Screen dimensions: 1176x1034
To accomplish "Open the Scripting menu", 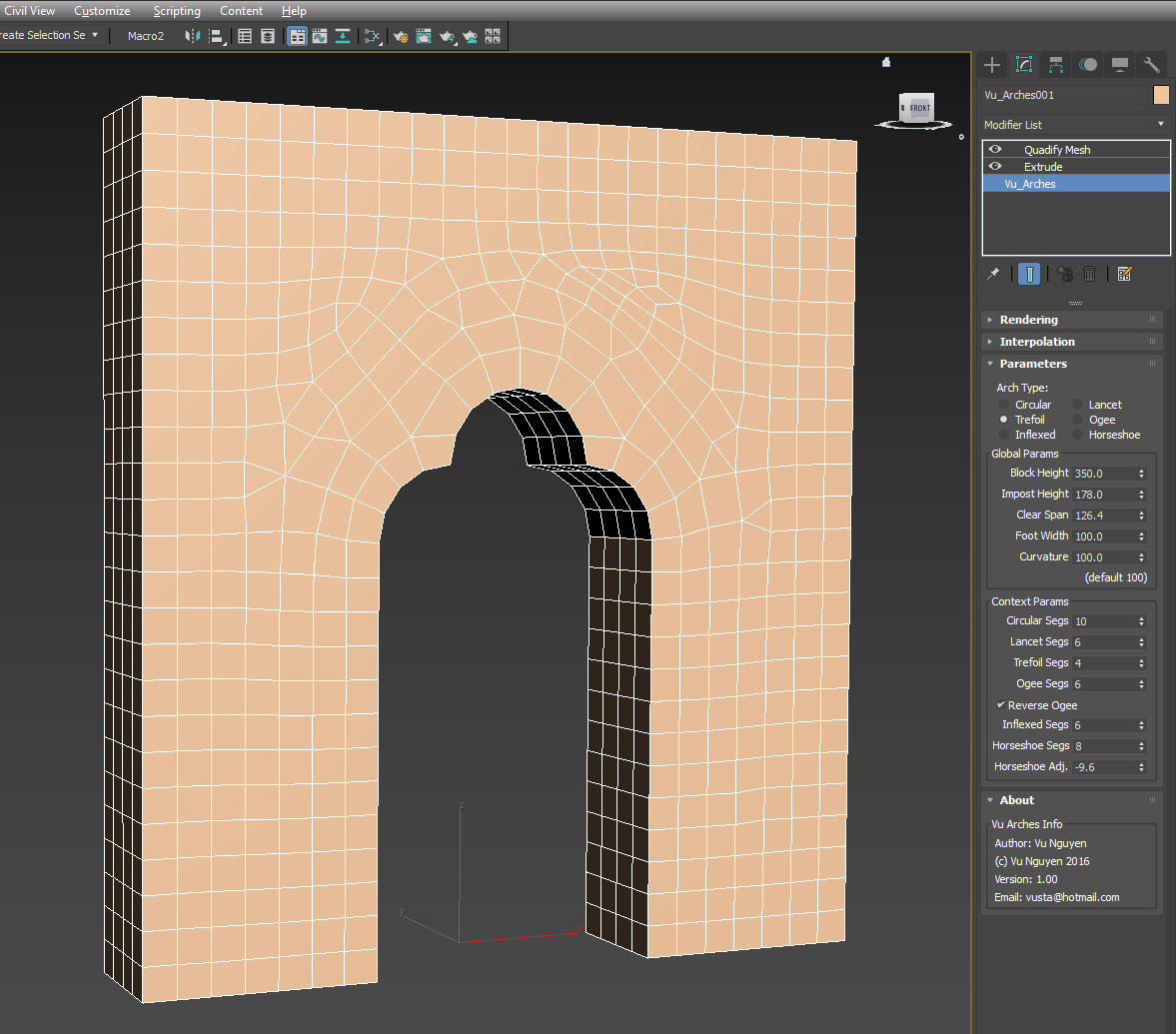I will click(x=177, y=11).
